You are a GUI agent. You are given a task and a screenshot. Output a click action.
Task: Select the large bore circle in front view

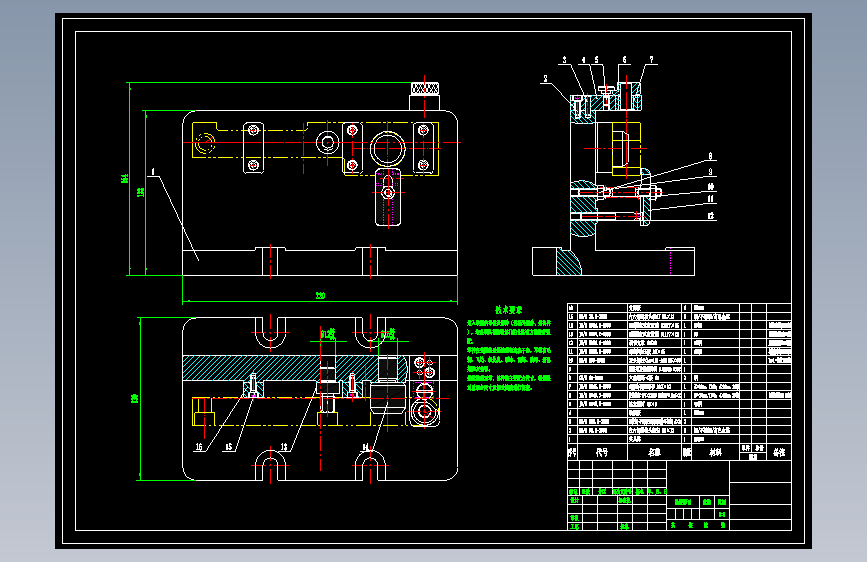click(388, 148)
